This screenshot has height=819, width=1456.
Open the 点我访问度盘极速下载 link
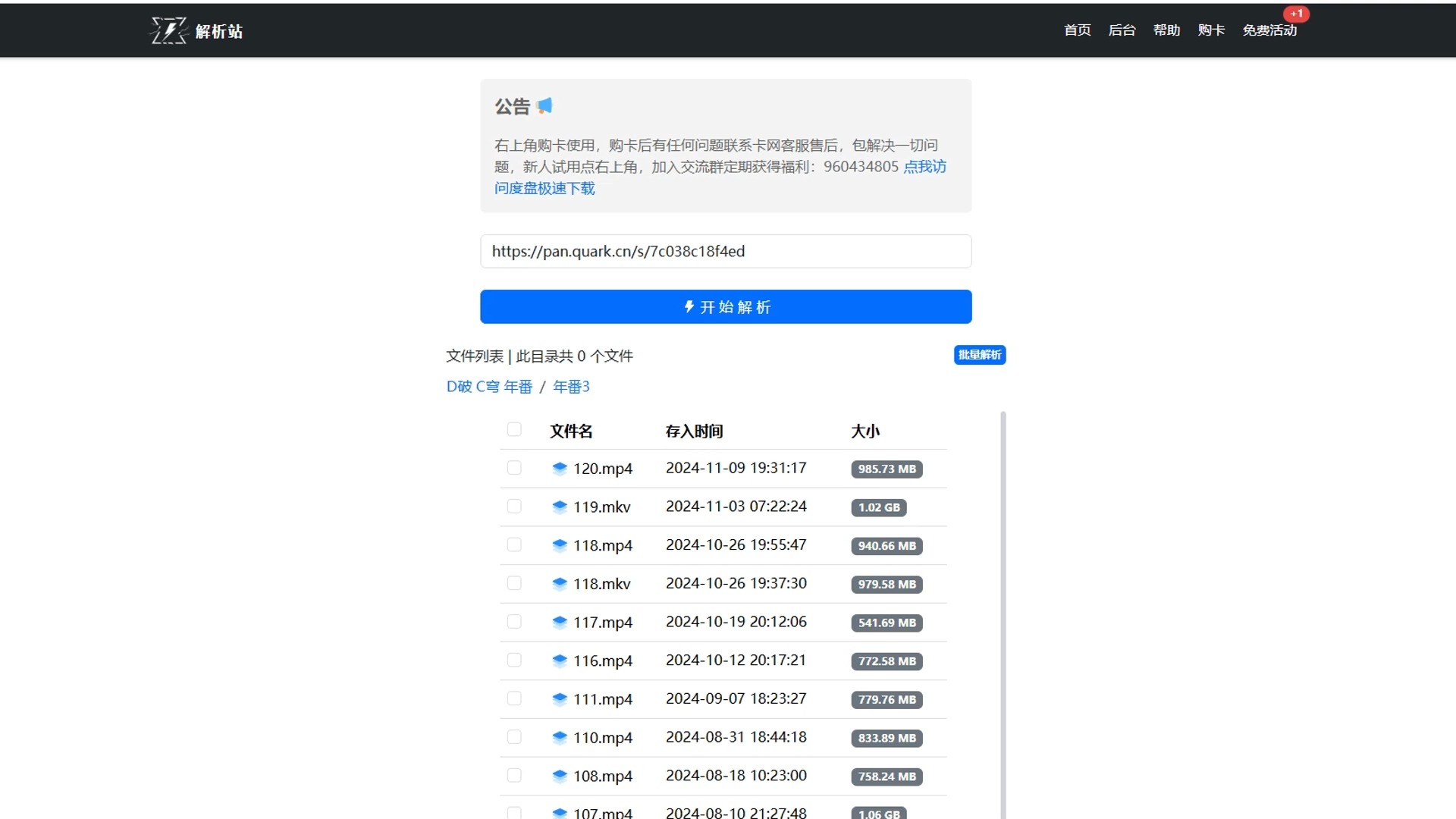click(924, 166)
